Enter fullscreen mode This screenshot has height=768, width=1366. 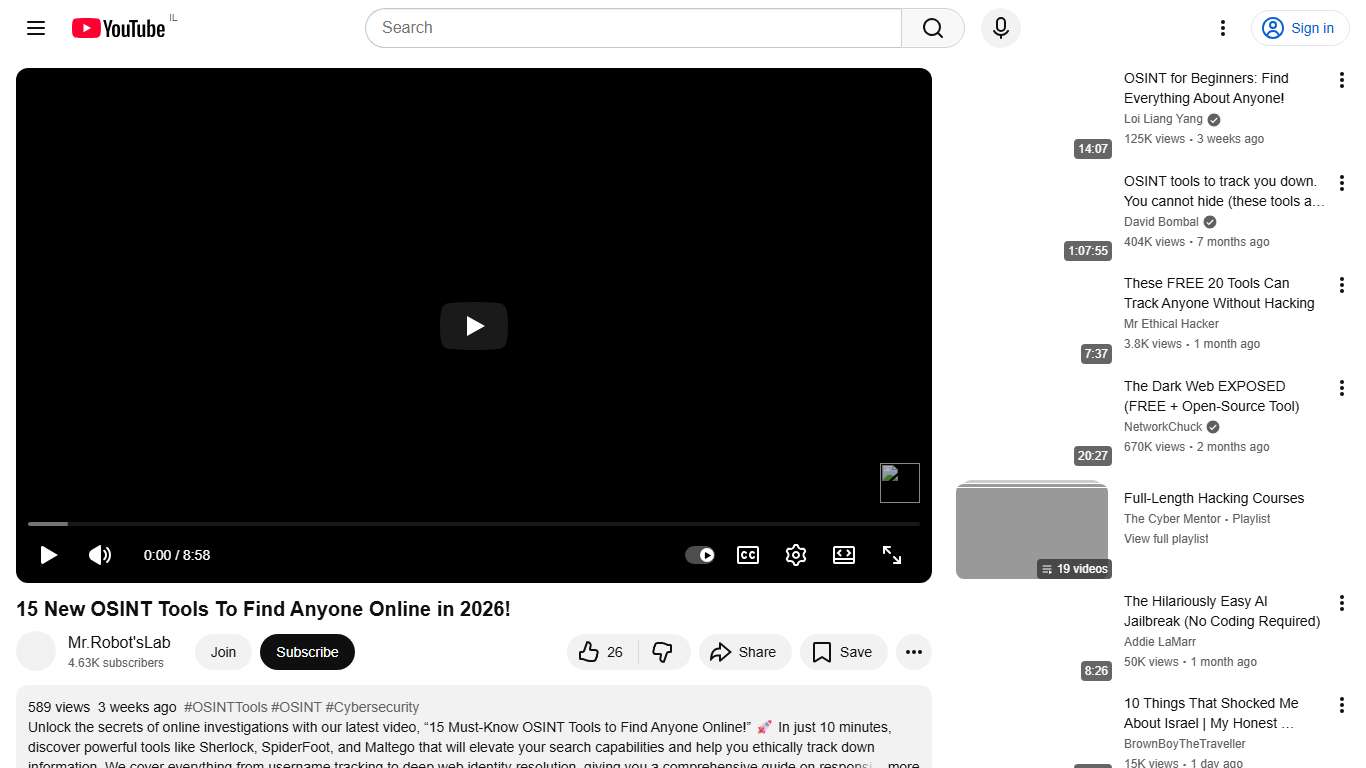pos(891,555)
